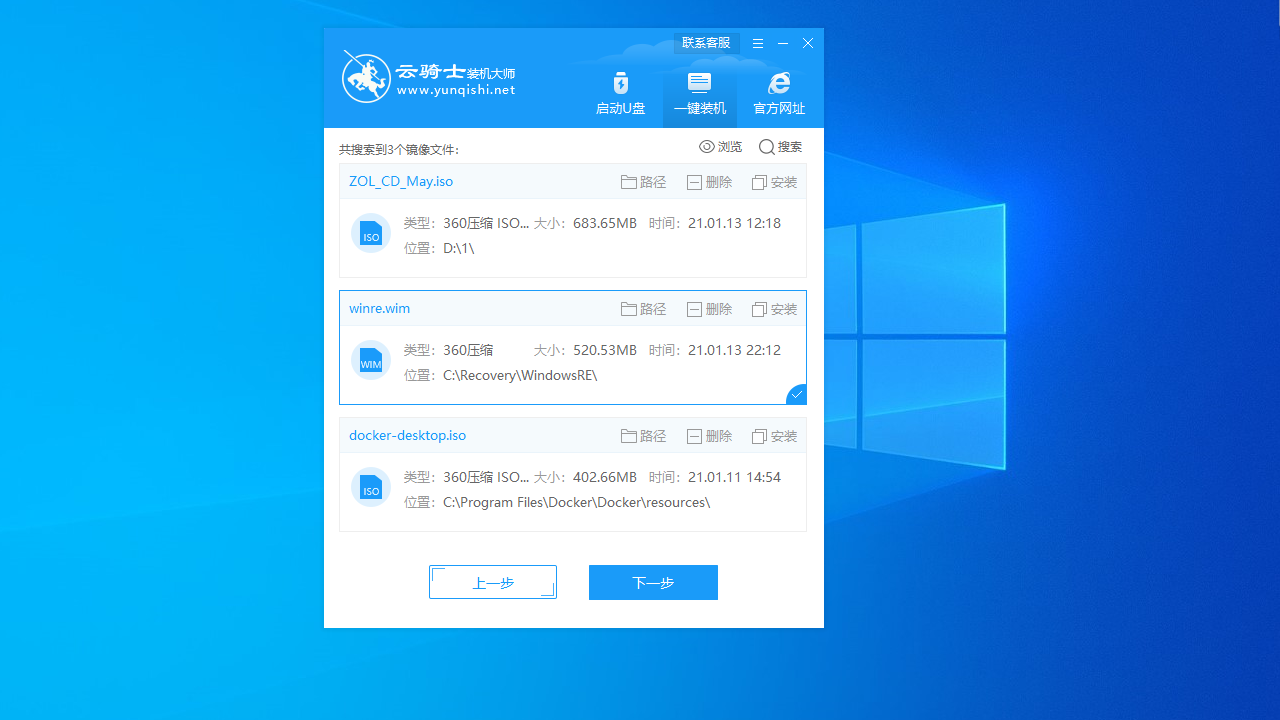Click 安装 to install winre.wim

point(774,309)
